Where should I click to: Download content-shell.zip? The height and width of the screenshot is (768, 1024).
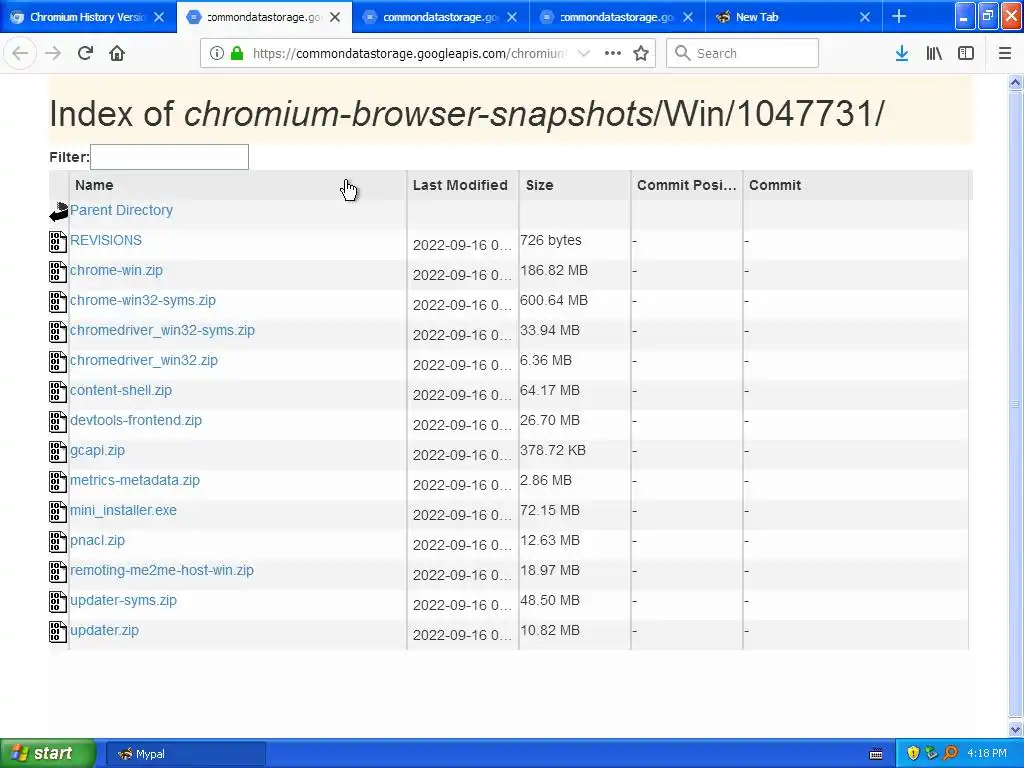[121, 391]
